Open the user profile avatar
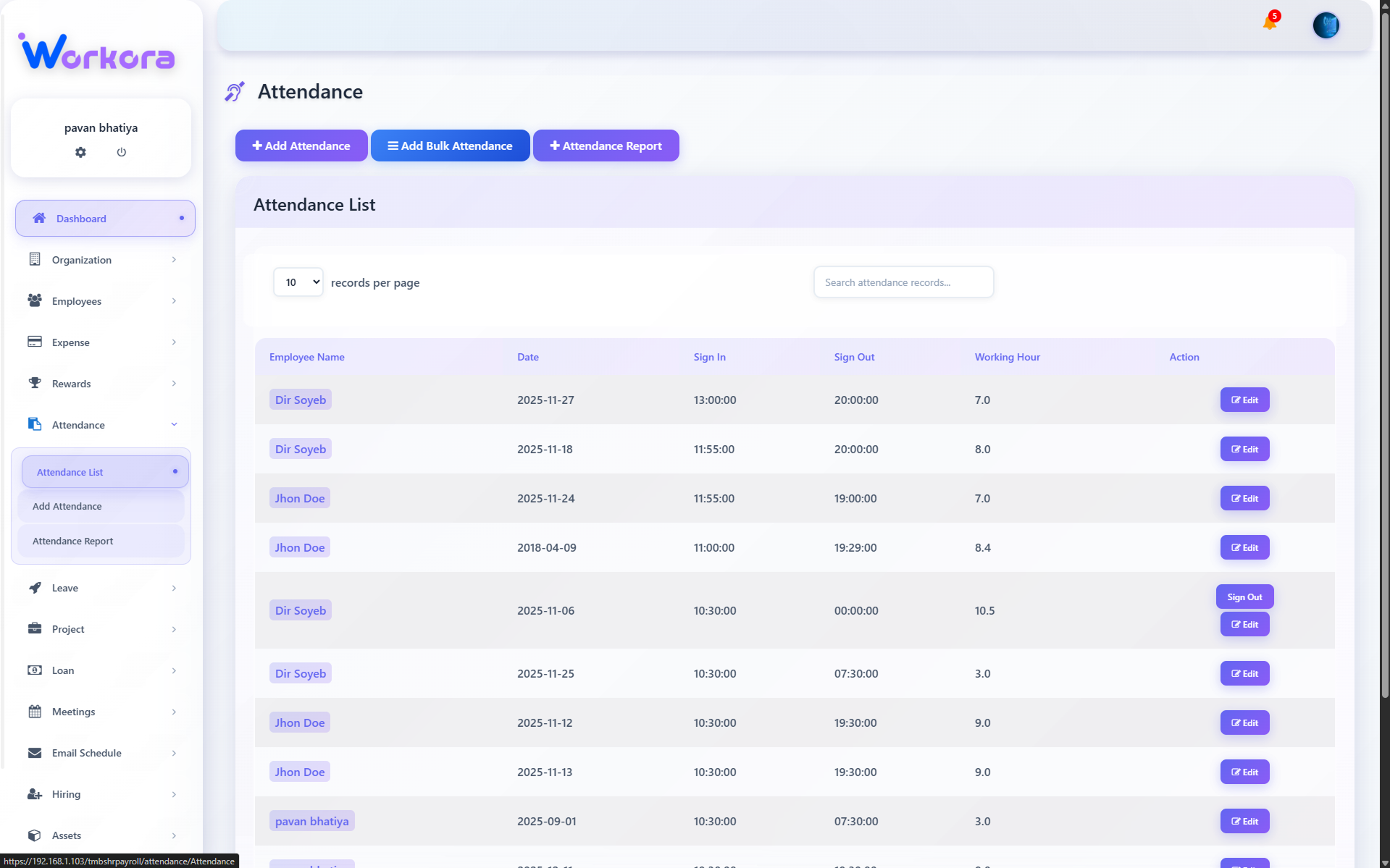Image resolution: width=1390 pixels, height=868 pixels. (x=1326, y=25)
